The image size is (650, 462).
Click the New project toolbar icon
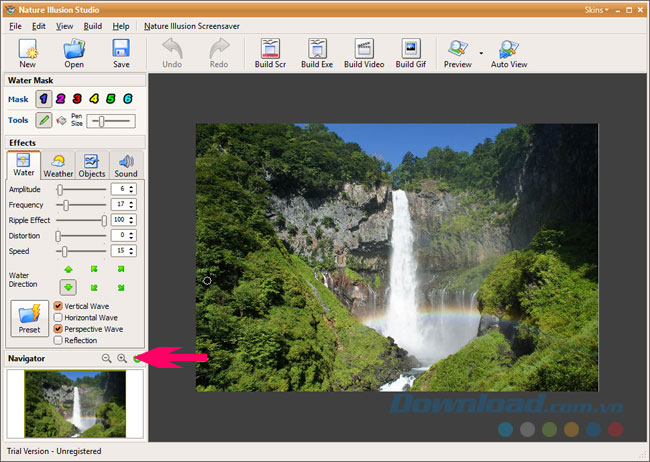click(x=28, y=53)
